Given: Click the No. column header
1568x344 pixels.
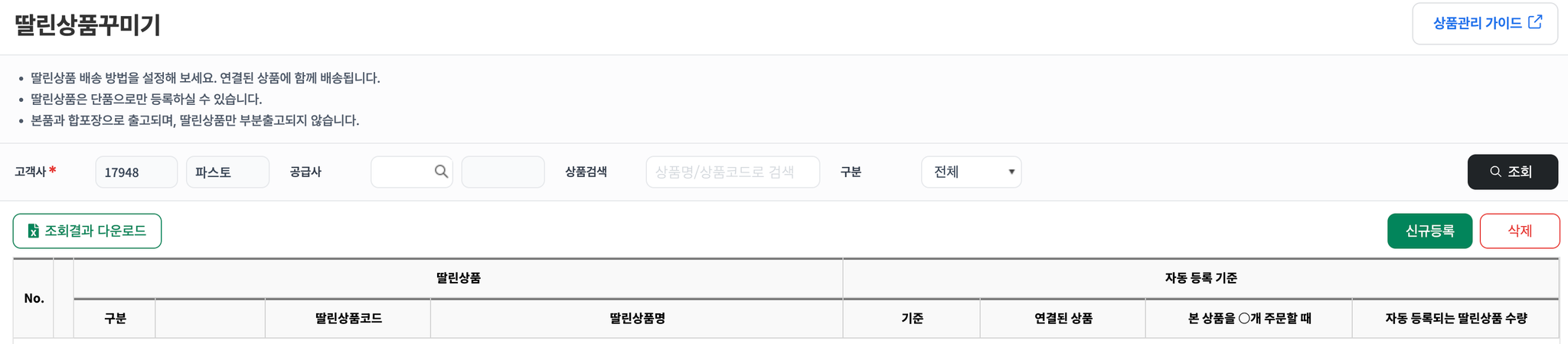Looking at the screenshot, I should tap(34, 299).
